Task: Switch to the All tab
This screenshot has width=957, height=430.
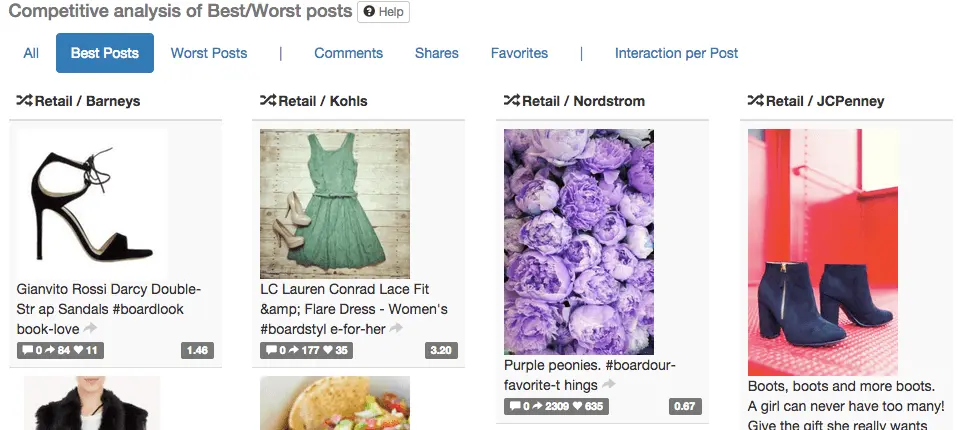Action: [31, 53]
